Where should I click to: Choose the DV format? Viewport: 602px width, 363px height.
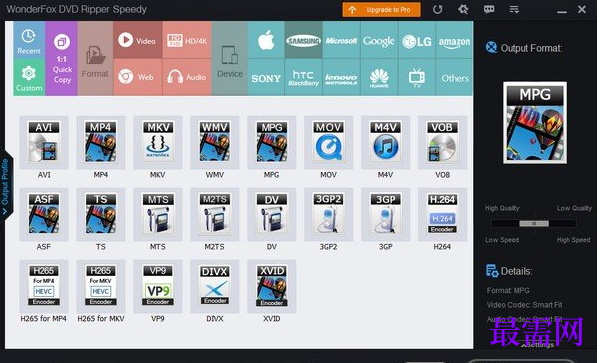[272, 214]
